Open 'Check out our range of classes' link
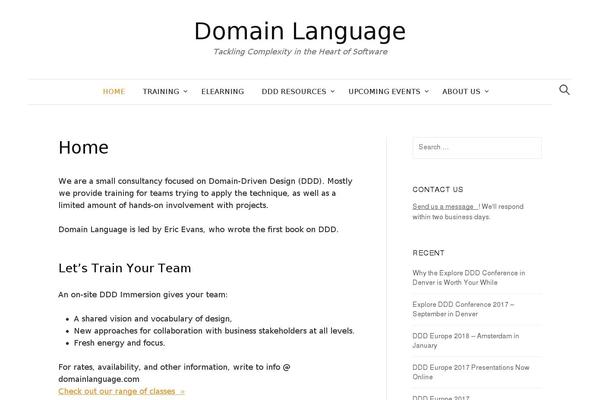 121,391
